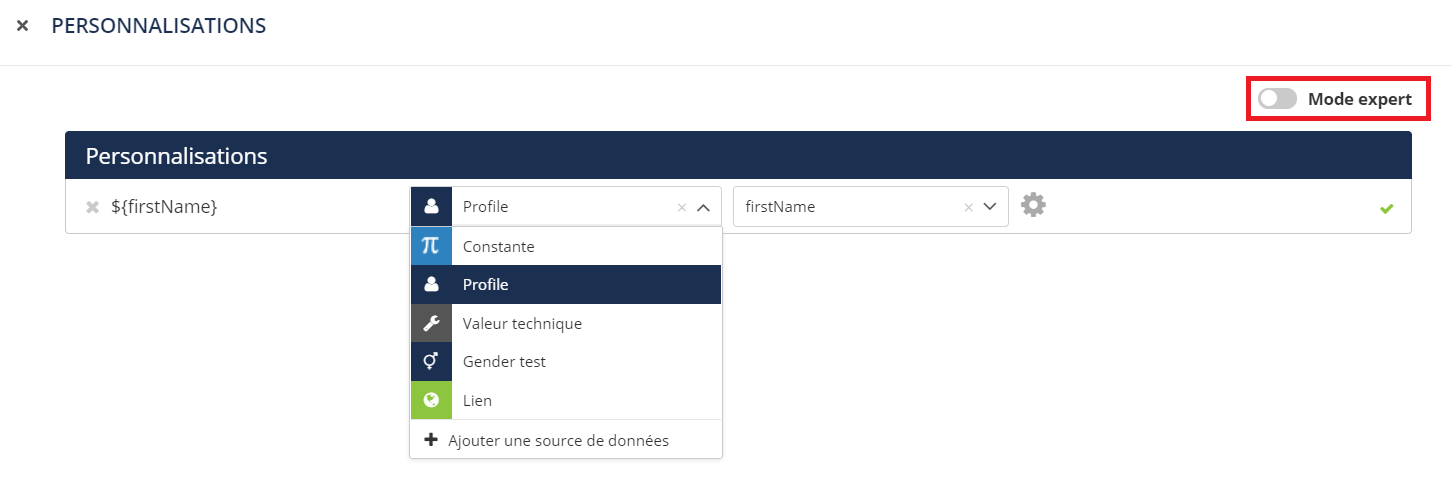Image resolution: width=1452 pixels, height=495 pixels.
Task: Click Ajouter une source de données
Action: coord(558,440)
